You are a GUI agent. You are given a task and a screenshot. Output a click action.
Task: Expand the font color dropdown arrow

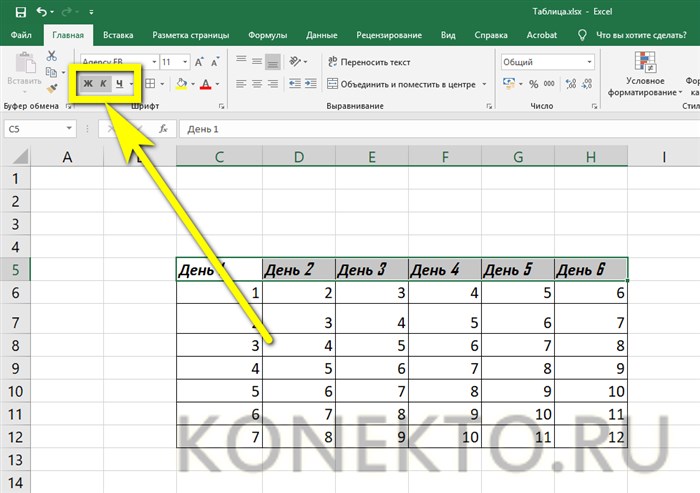pyautogui.click(x=217, y=84)
